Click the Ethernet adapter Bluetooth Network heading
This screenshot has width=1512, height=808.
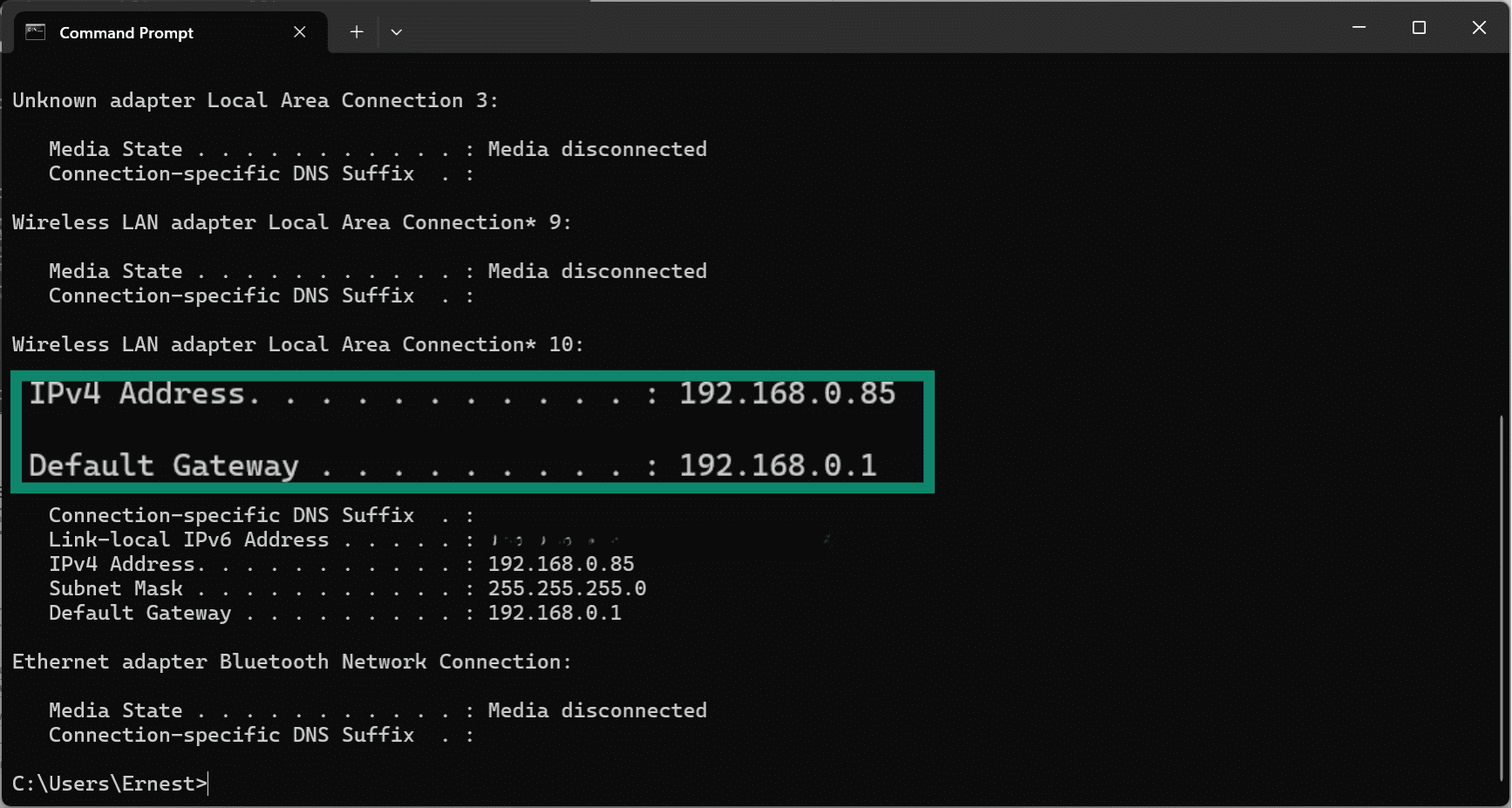click(x=292, y=662)
